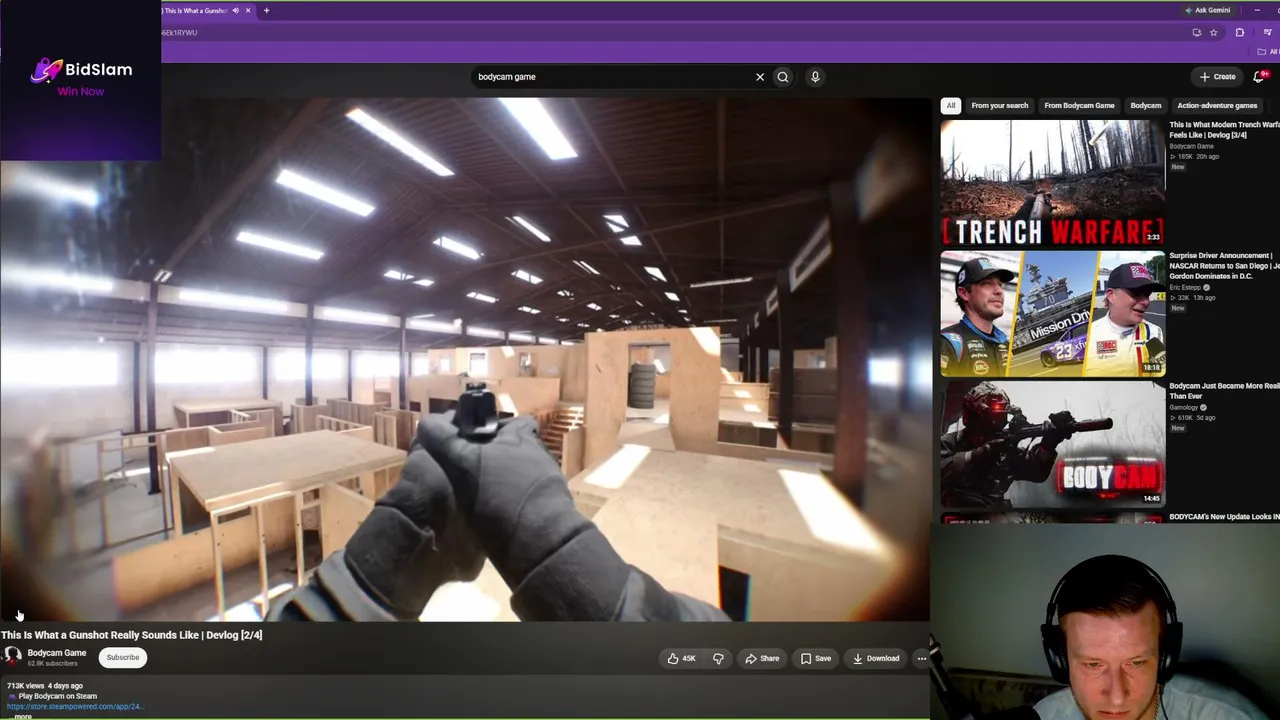The image size is (1280, 720).
Task: Open YouTube notifications bell
Action: point(1259,76)
